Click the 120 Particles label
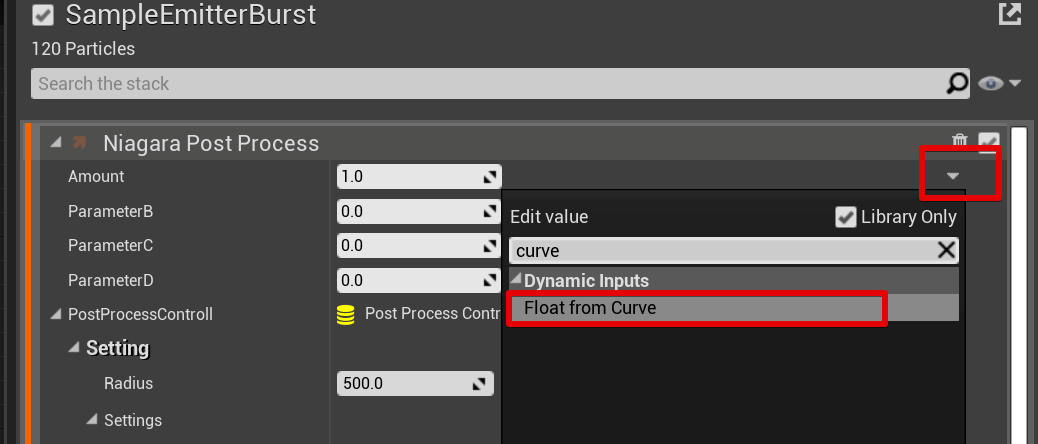 pos(83,49)
